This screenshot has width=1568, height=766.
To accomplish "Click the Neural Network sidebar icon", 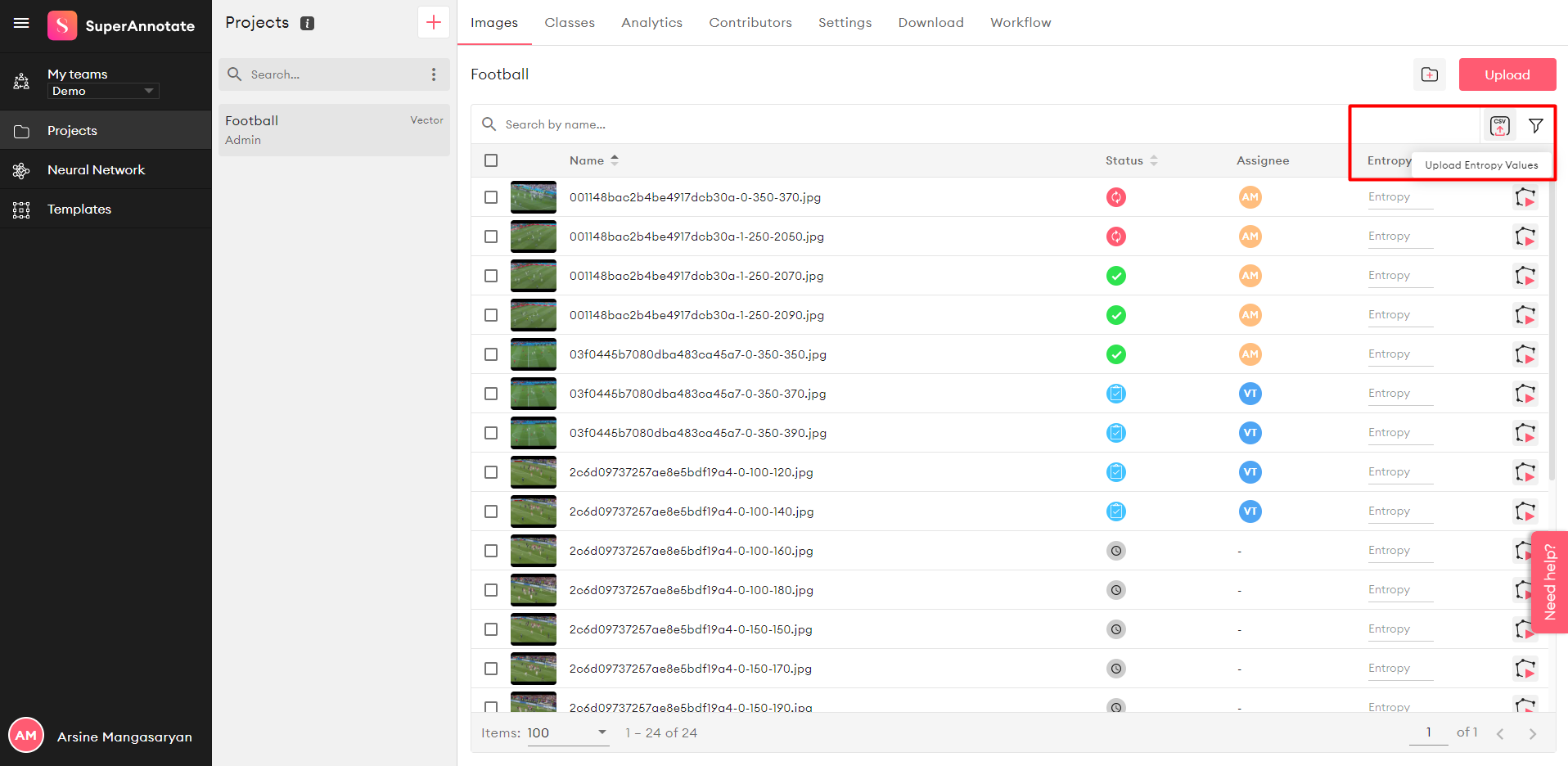I will 21,170.
